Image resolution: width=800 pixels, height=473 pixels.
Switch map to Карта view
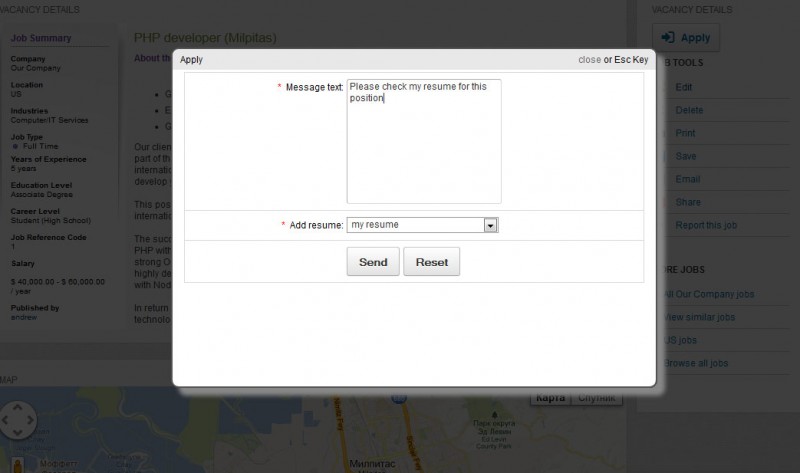pos(550,397)
